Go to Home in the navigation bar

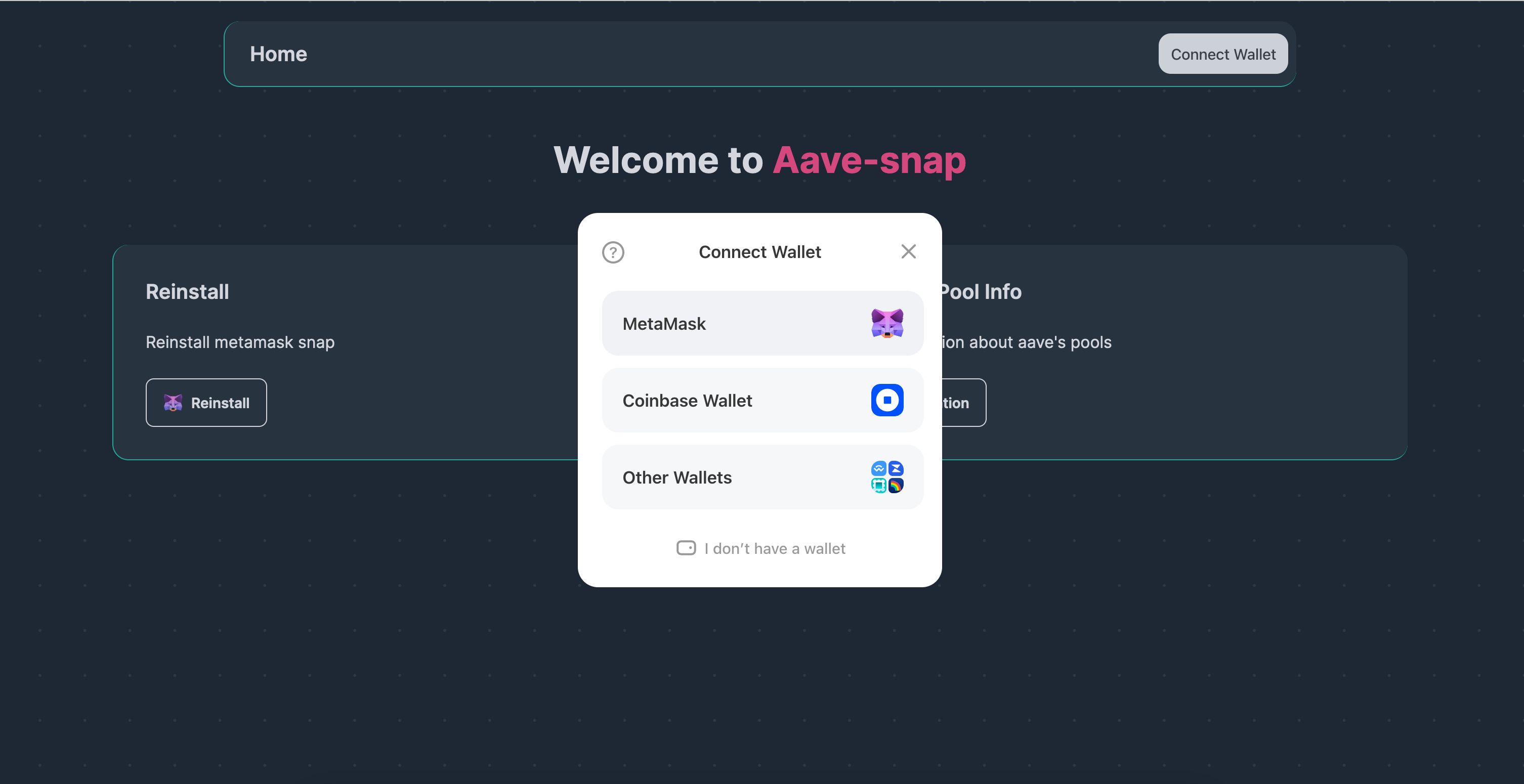278,54
